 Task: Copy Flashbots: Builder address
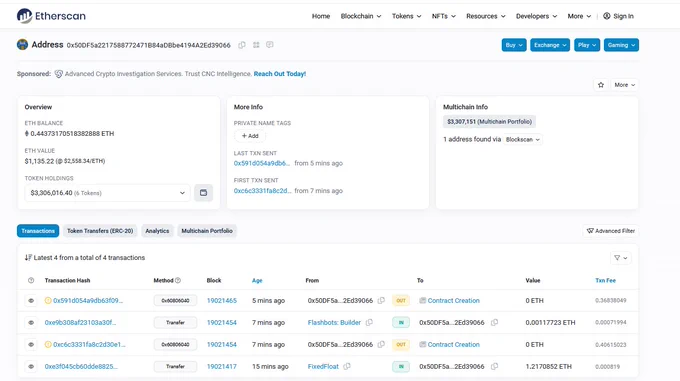pyautogui.click(x=369, y=322)
